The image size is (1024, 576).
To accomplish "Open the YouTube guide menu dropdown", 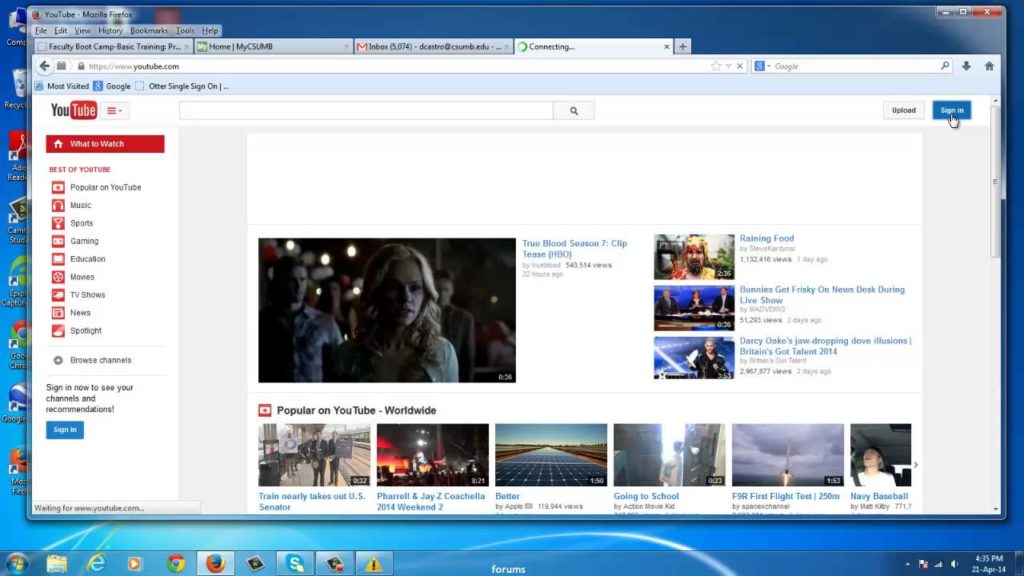I will 114,111.
